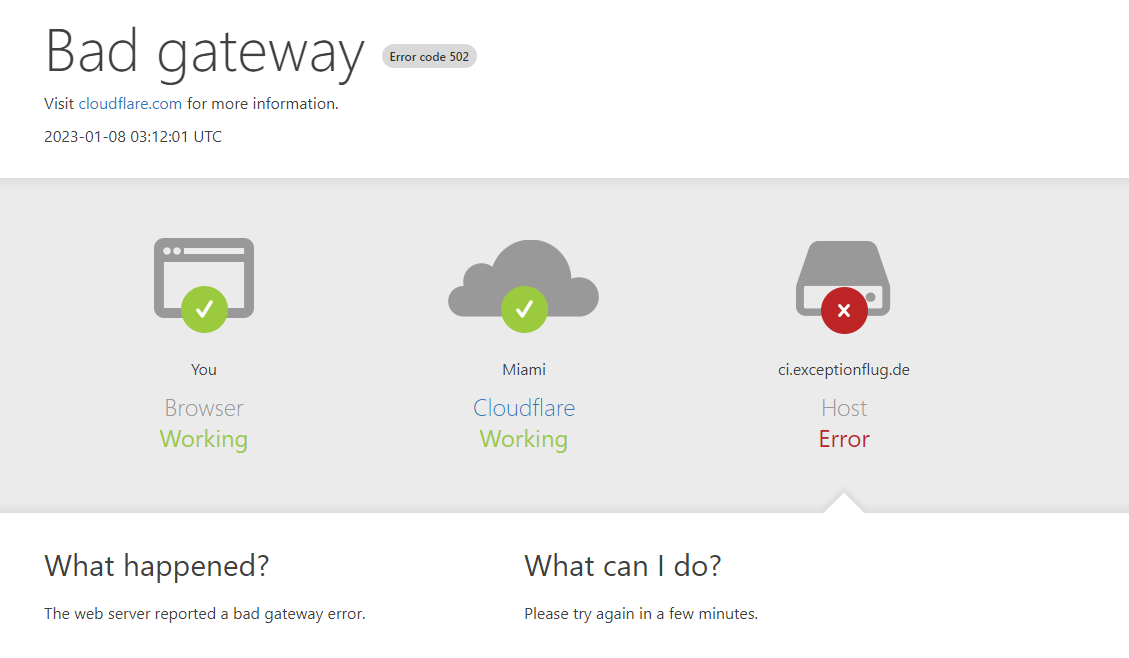Click the green checkmark under the browser icon
Screen dimensions: 1129x658
click(x=204, y=310)
